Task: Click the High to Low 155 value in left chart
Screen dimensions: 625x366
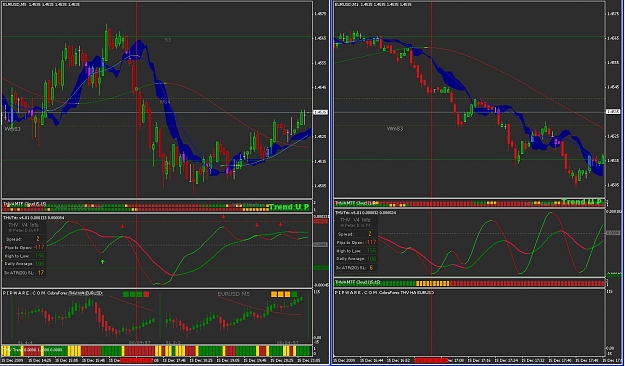Action: pos(39,256)
